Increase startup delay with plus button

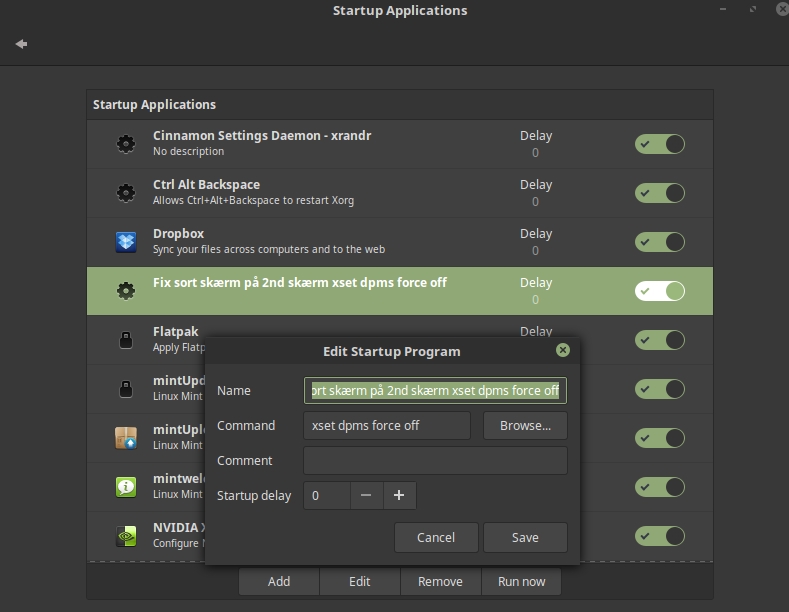[x=399, y=495]
